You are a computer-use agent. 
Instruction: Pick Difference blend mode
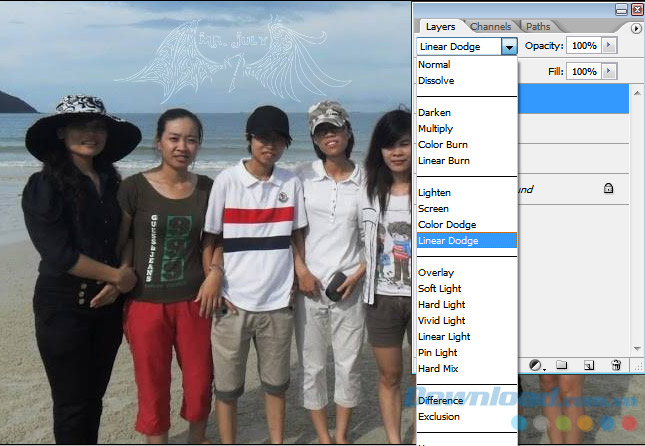441,401
